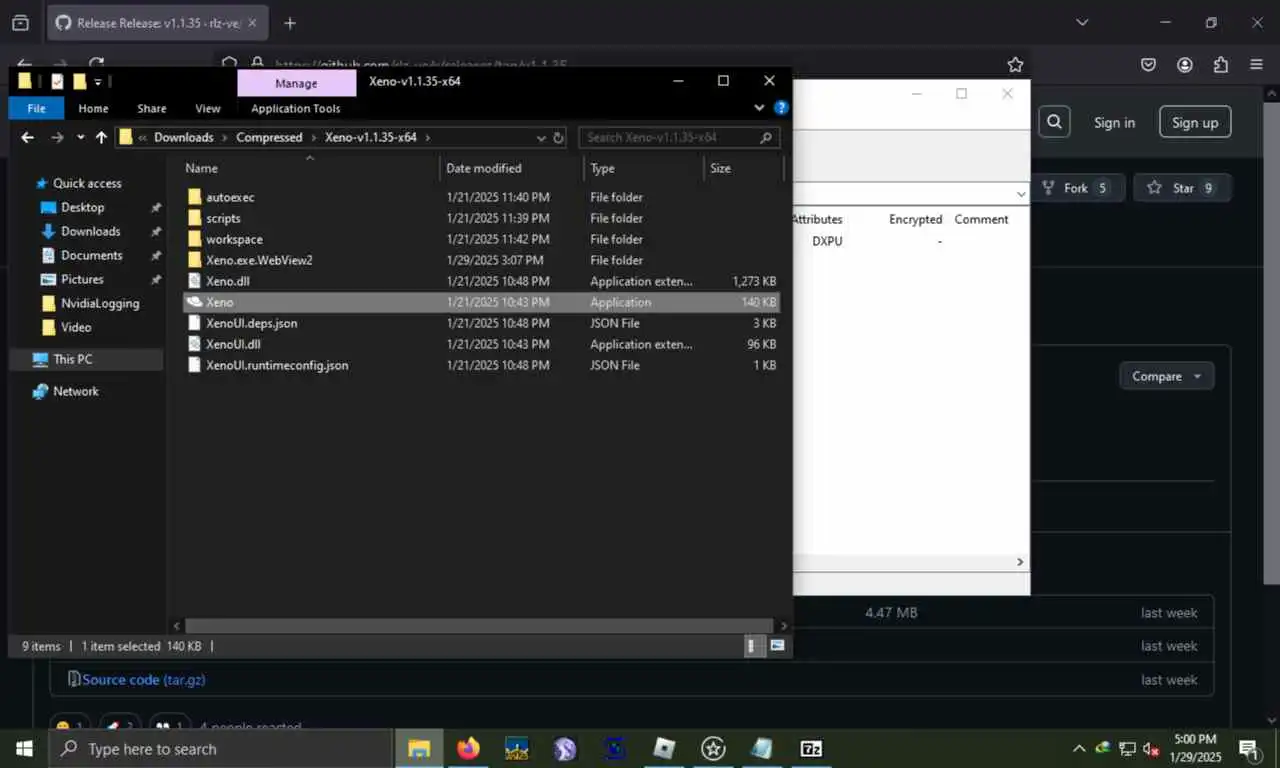This screenshot has height=768, width=1280.
Task: Open Documents in navigation pane
Action: [91, 255]
